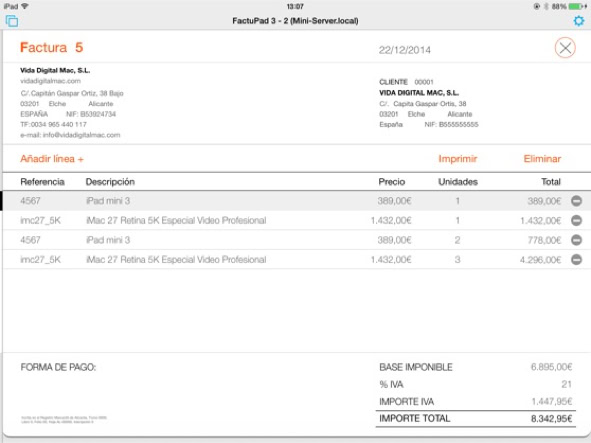
Task: Tap Añadir línea + to add a line
Action: pos(52,159)
